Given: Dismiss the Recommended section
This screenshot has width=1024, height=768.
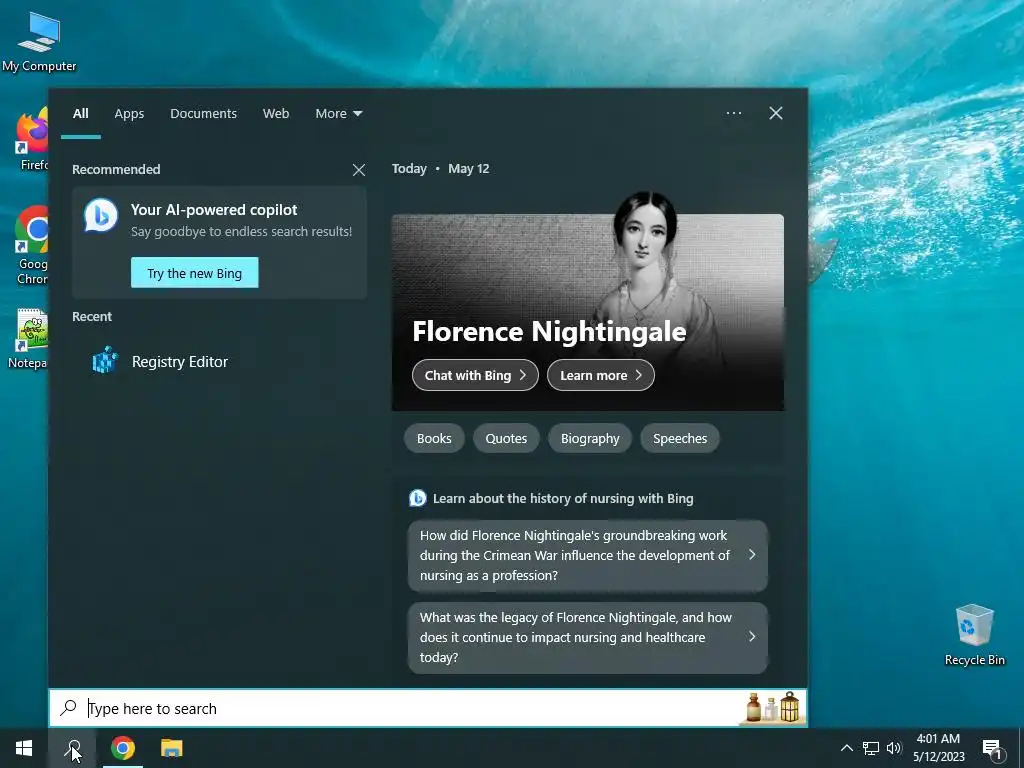Looking at the screenshot, I should (359, 170).
